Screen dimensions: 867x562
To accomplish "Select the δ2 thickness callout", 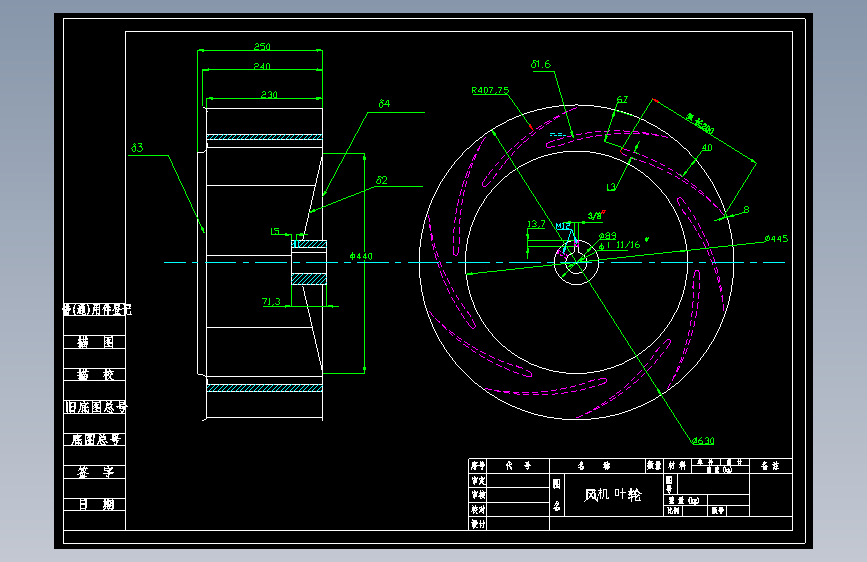I will (382, 180).
